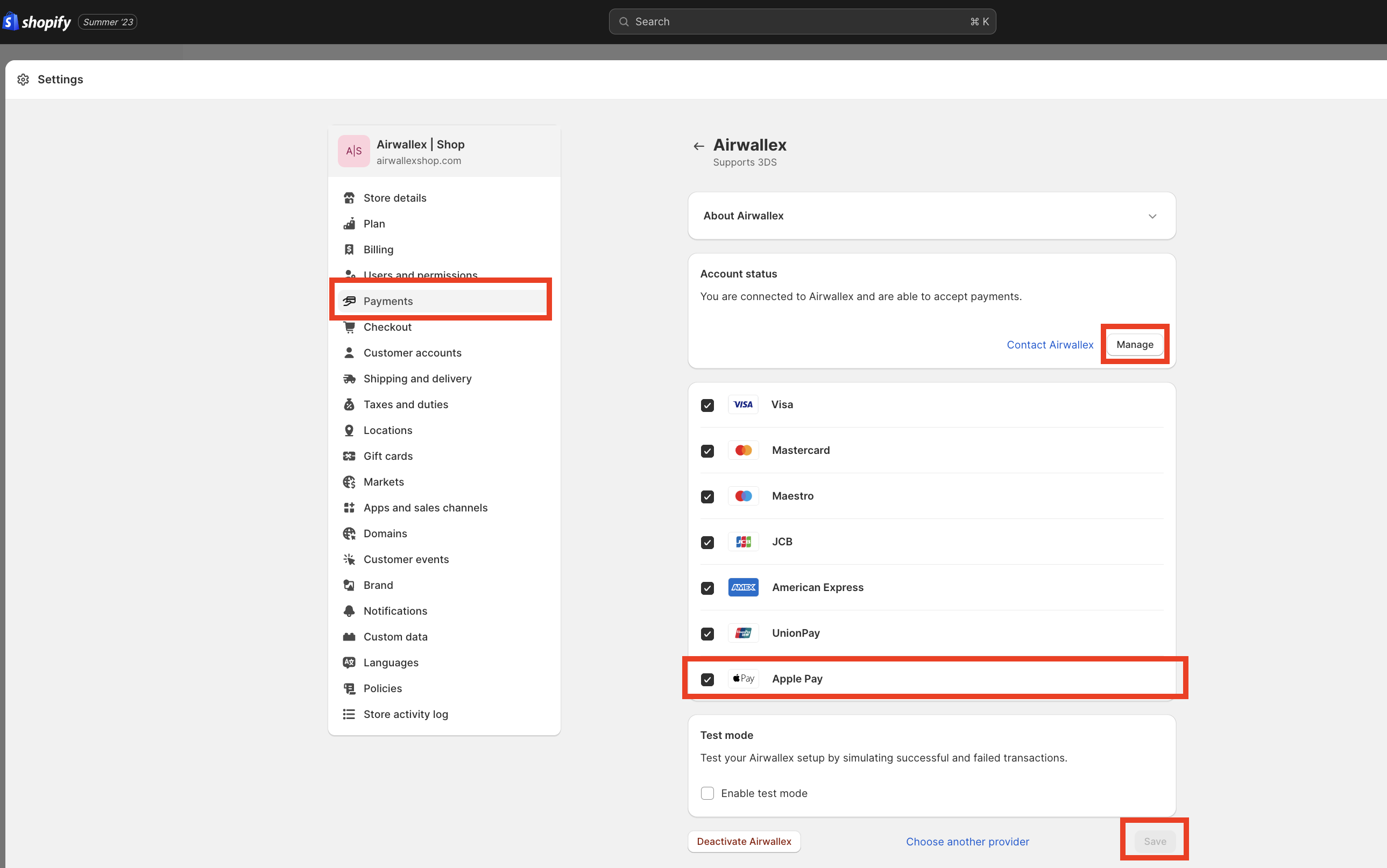Click the search magnifier icon
The image size is (1387, 868).
point(624,22)
